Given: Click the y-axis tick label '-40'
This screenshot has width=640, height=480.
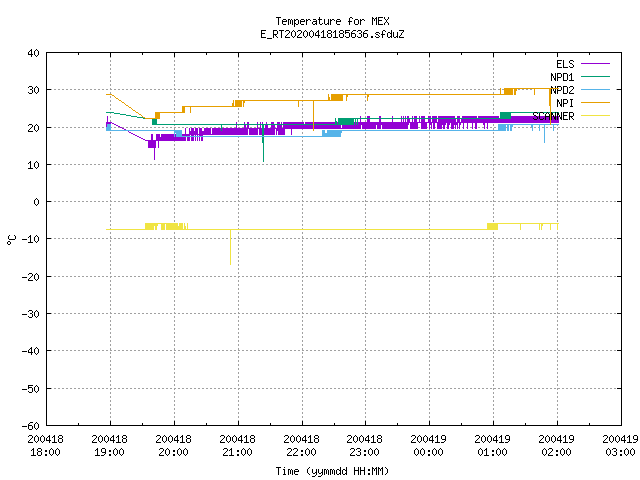Looking at the screenshot, I should tap(31, 351).
